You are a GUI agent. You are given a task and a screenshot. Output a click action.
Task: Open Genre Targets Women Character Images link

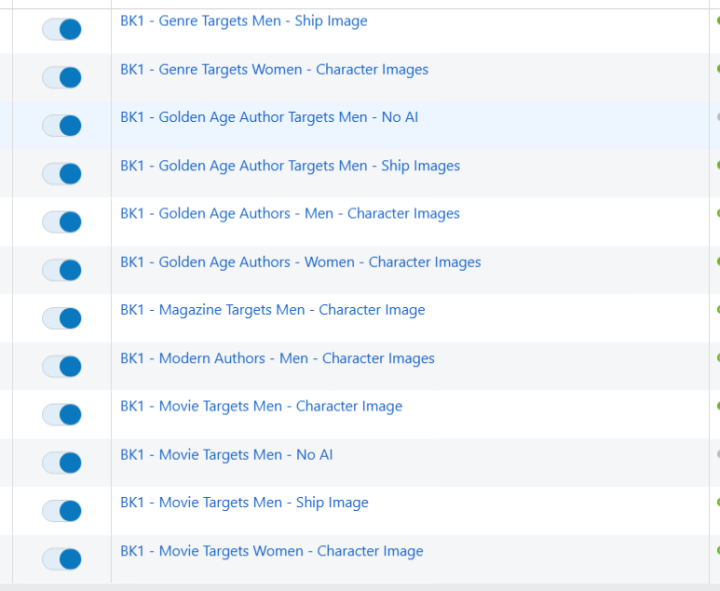pos(274,69)
